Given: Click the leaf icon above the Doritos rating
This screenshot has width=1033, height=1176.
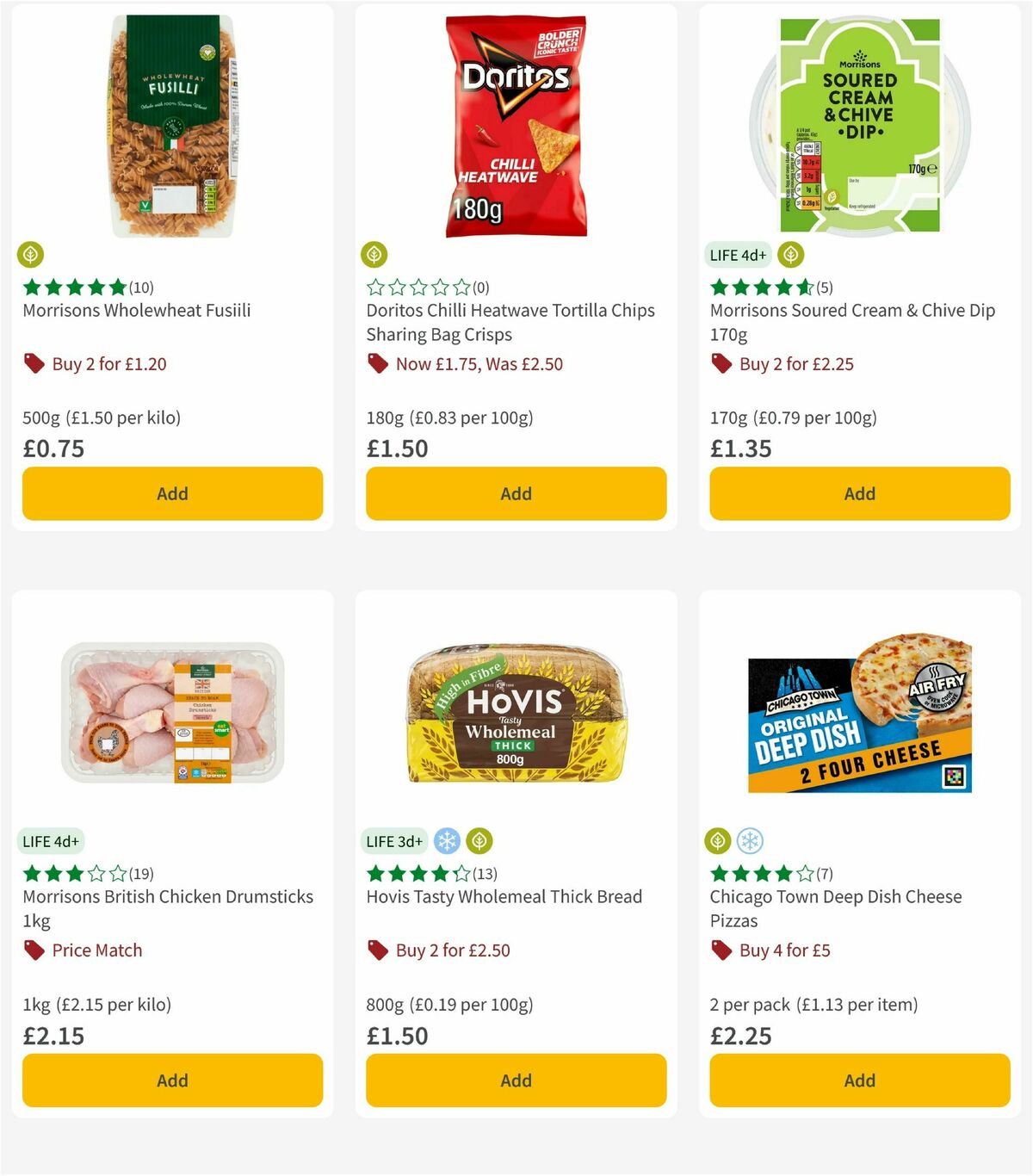Looking at the screenshot, I should 375,255.
